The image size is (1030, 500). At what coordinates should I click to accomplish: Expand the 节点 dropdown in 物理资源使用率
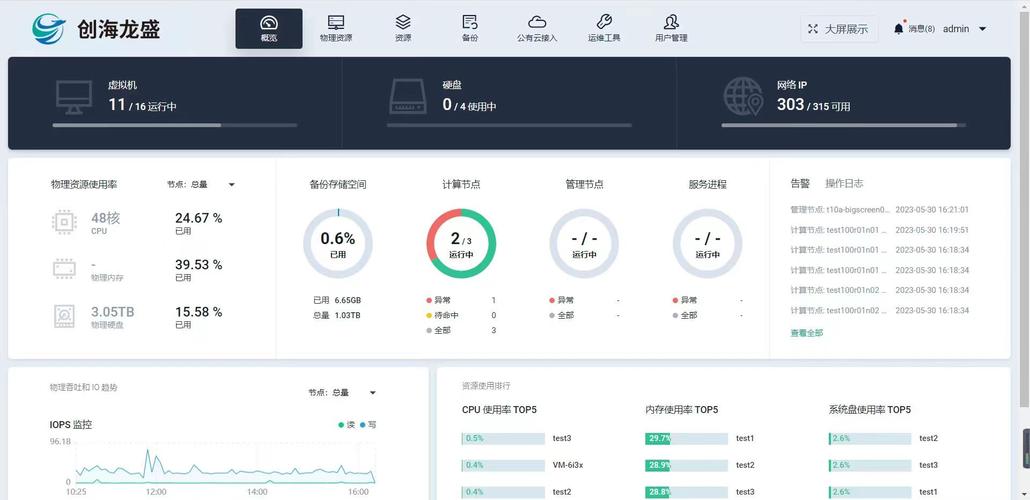pos(202,185)
